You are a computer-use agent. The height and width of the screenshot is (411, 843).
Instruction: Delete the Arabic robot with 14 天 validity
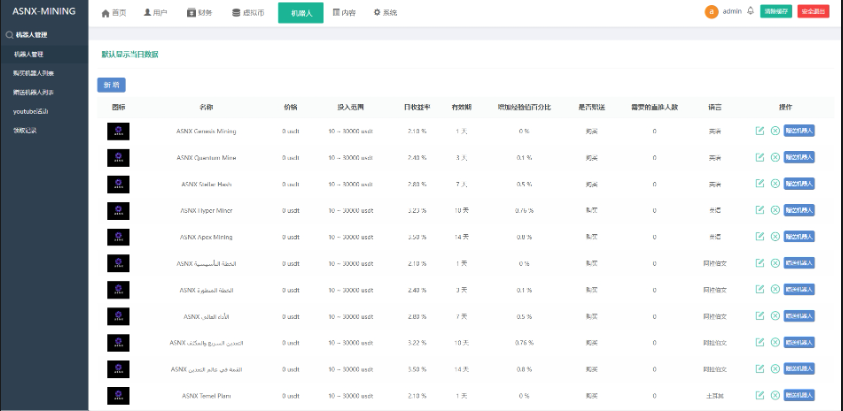775,369
